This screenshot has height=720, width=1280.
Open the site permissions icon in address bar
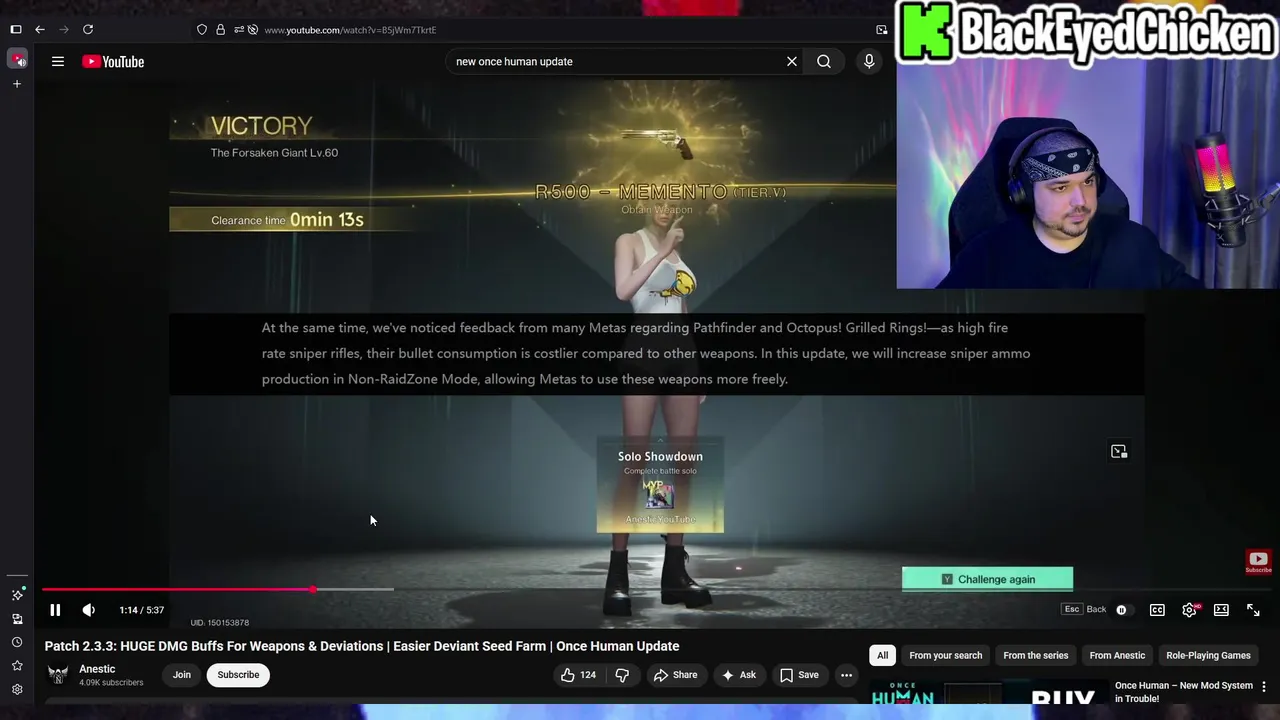click(238, 30)
